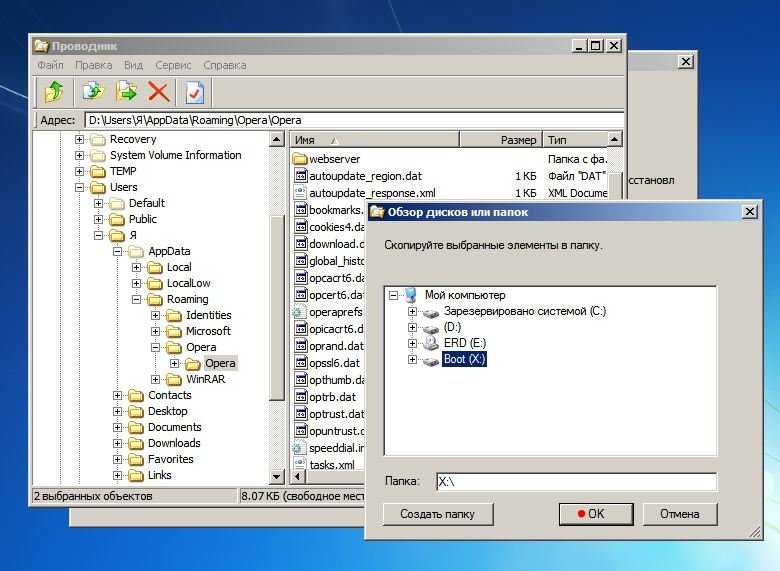Screen dimensions: 780x571
Task: Expand System Volume Information node
Action: pos(79,156)
